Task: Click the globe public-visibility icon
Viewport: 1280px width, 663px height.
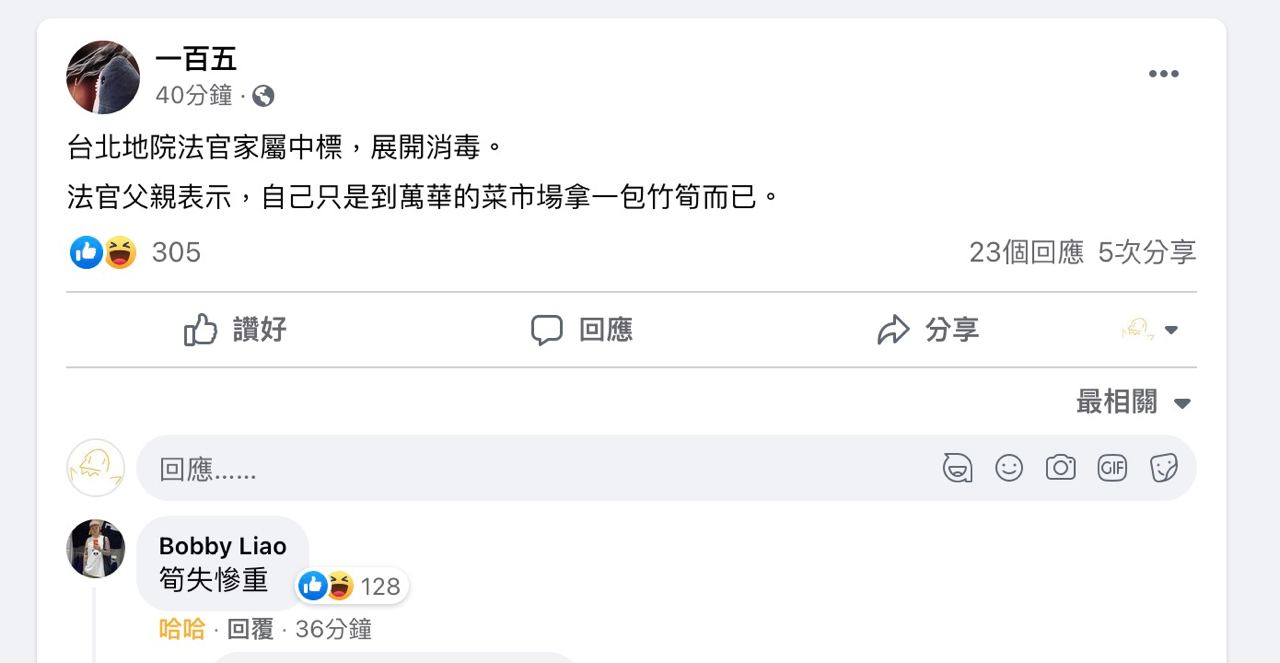Action: pyautogui.click(x=263, y=96)
